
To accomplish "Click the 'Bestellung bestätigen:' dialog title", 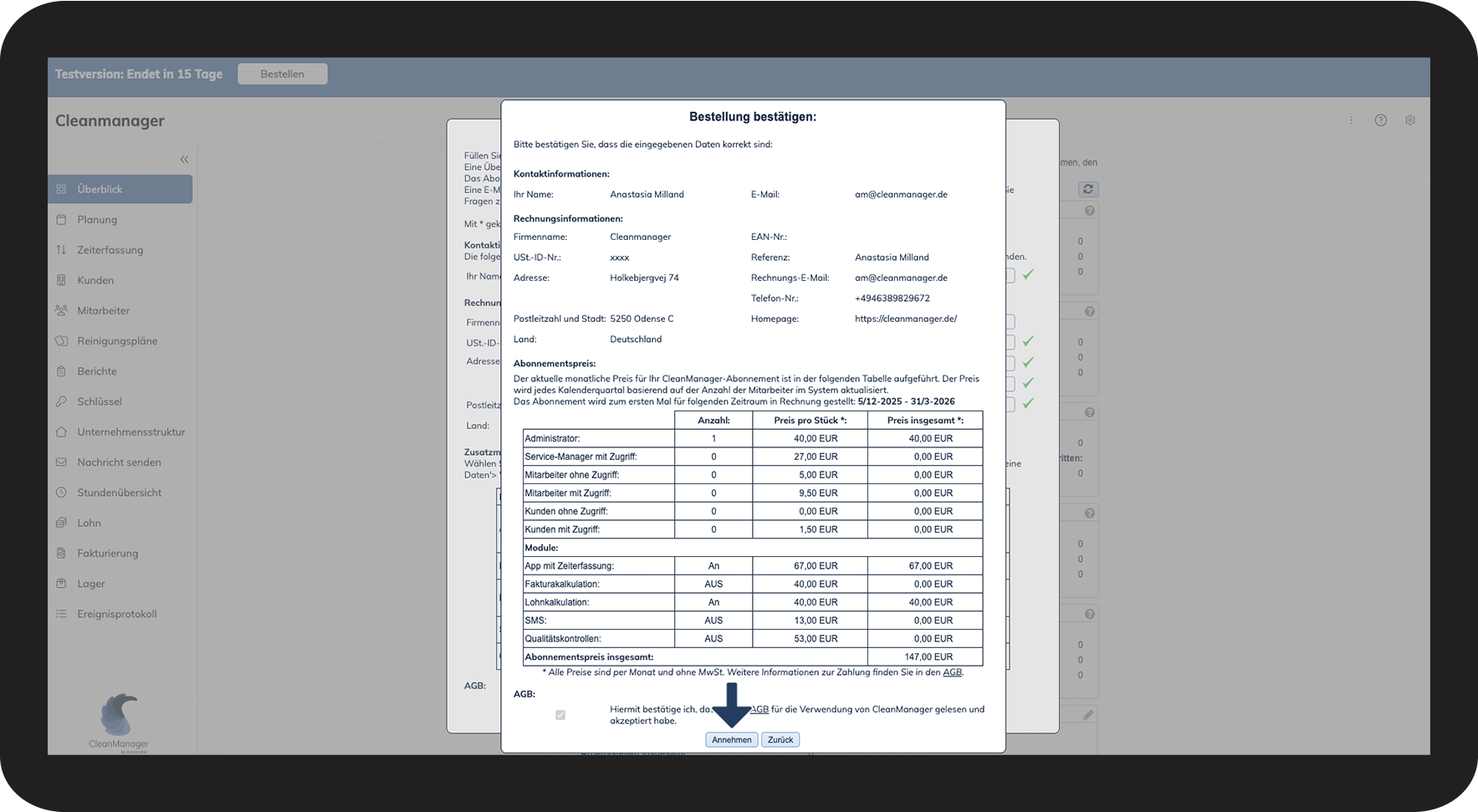I will tap(753, 117).
